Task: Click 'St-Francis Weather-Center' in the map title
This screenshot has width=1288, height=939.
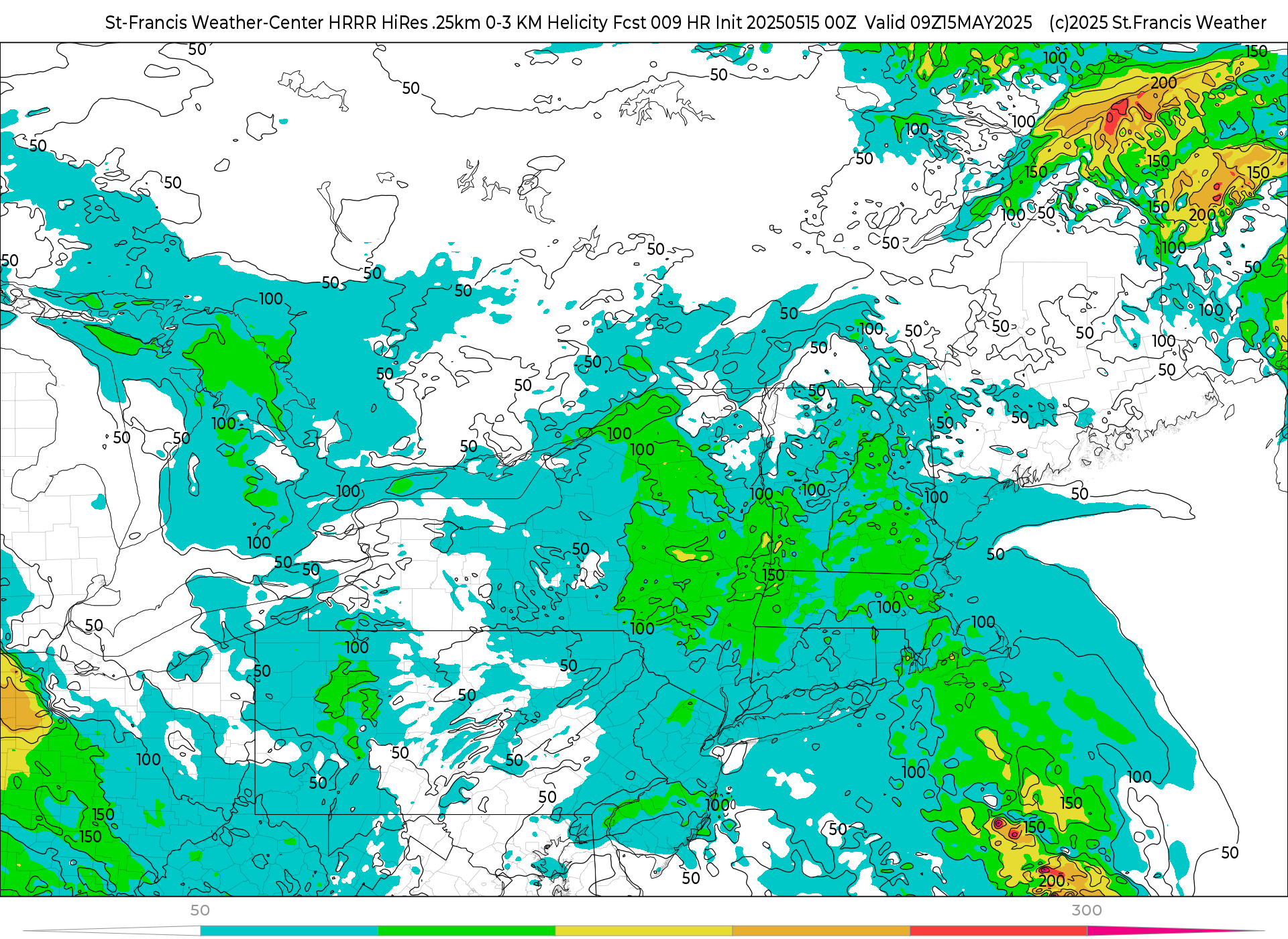Action: (215, 23)
